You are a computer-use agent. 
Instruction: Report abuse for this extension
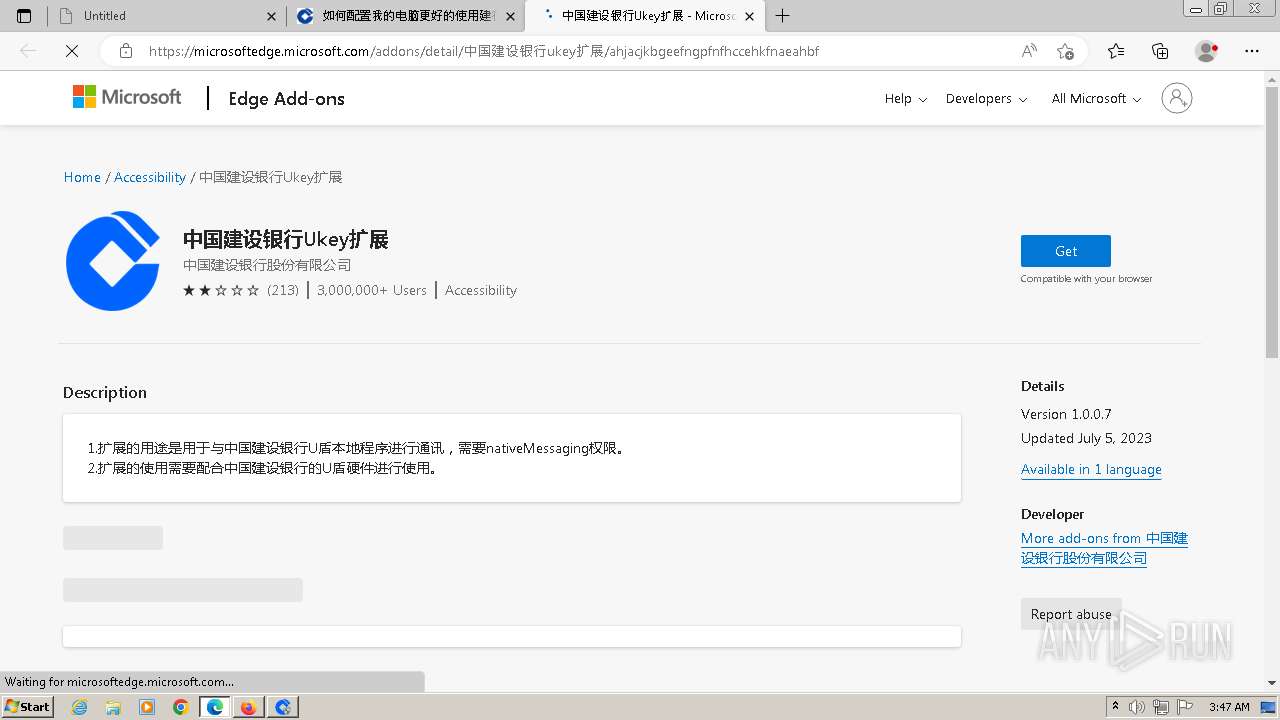[x=1071, y=614]
